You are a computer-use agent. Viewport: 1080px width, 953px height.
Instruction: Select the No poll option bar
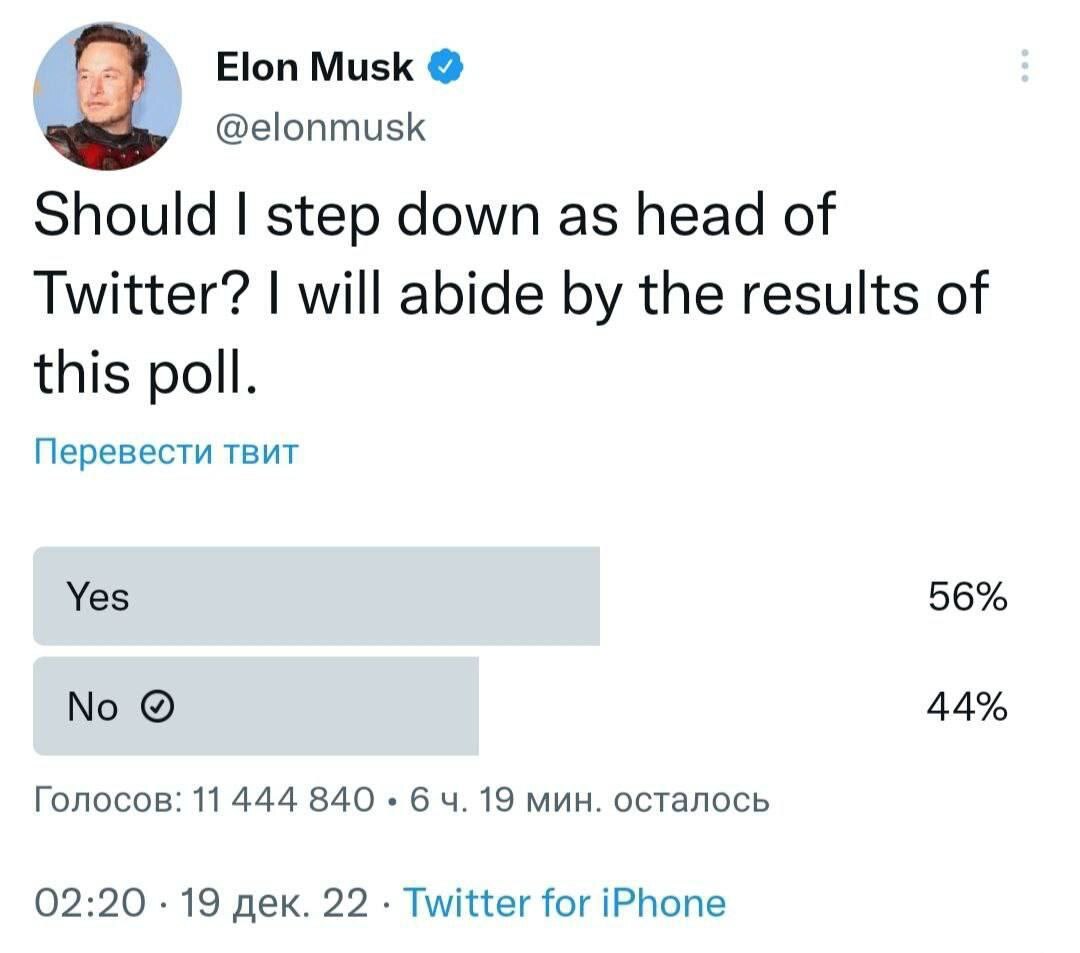click(256, 706)
